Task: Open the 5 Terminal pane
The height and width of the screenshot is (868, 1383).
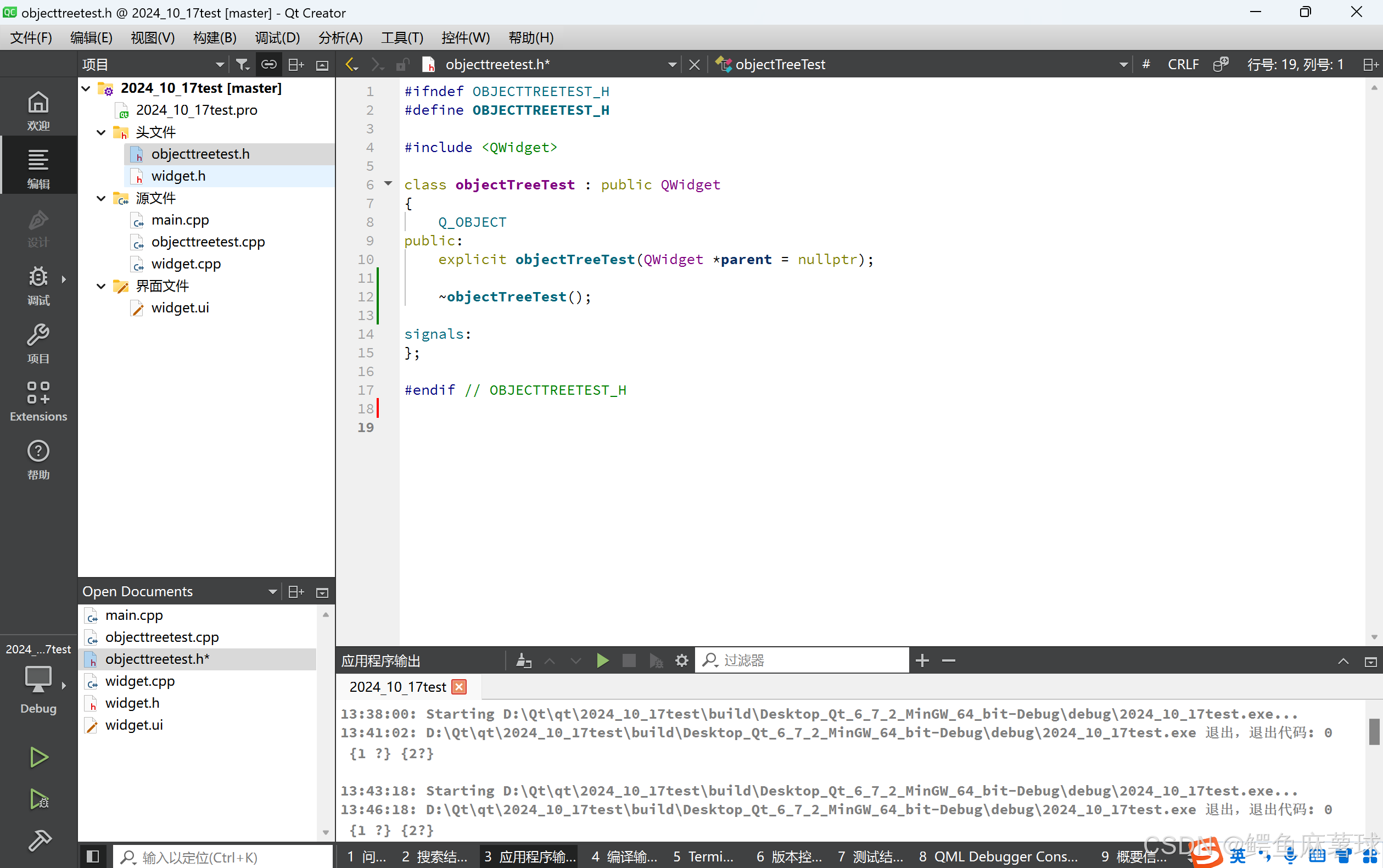Action: (x=703, y=857)
